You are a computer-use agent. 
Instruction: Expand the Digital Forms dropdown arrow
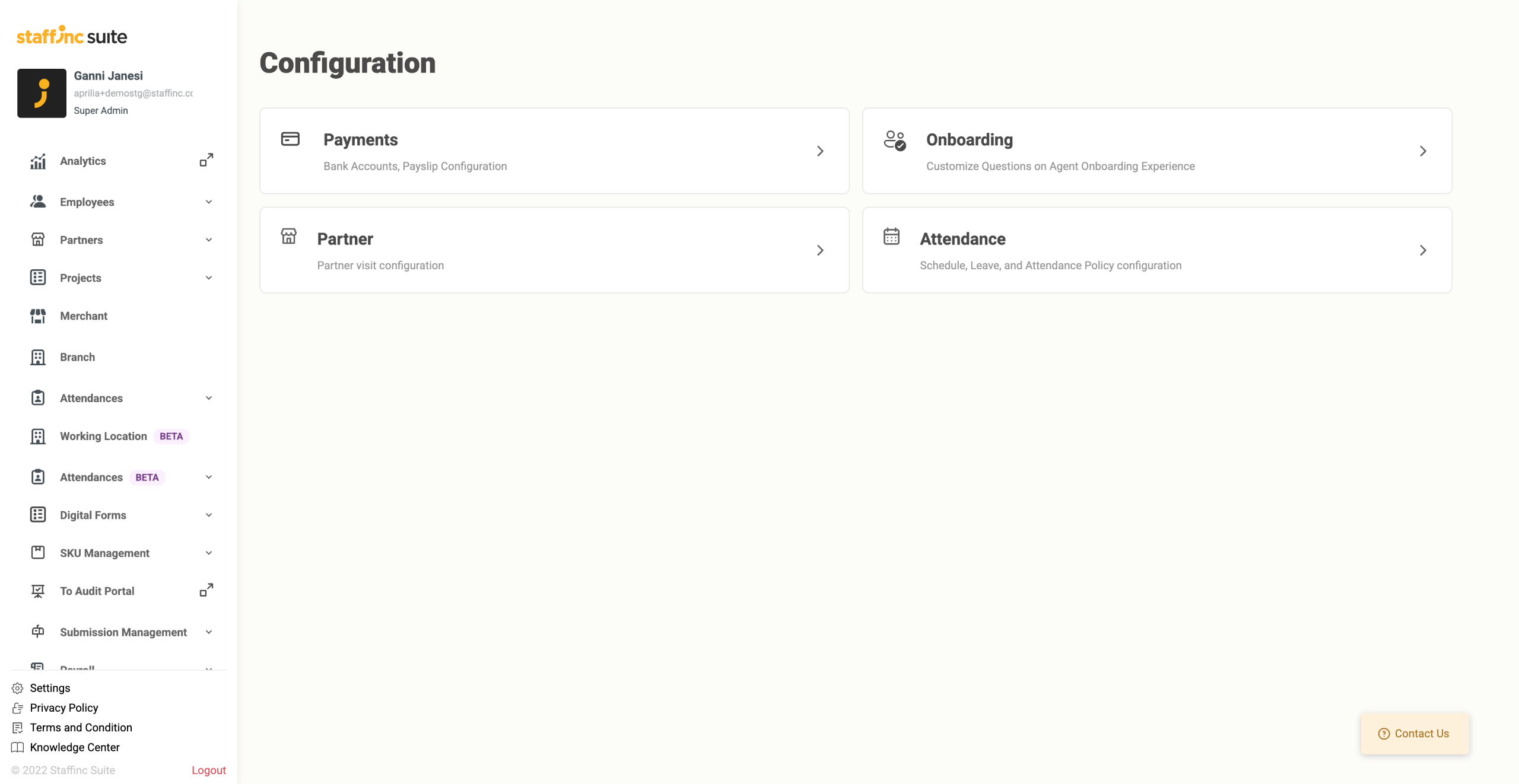click(209, 515)
